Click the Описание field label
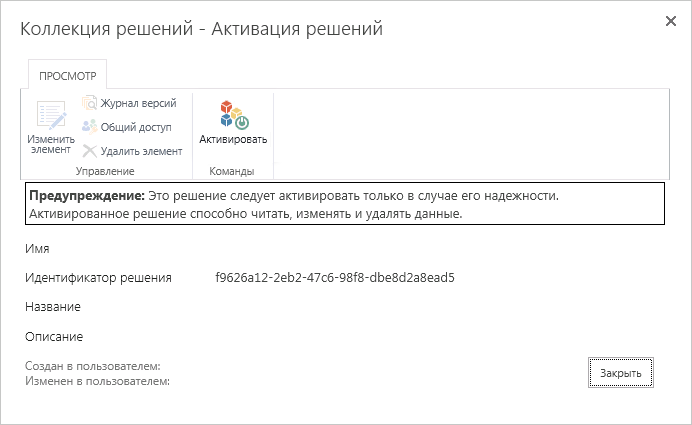This screenshot has height=425, width=692. point(56,337)
